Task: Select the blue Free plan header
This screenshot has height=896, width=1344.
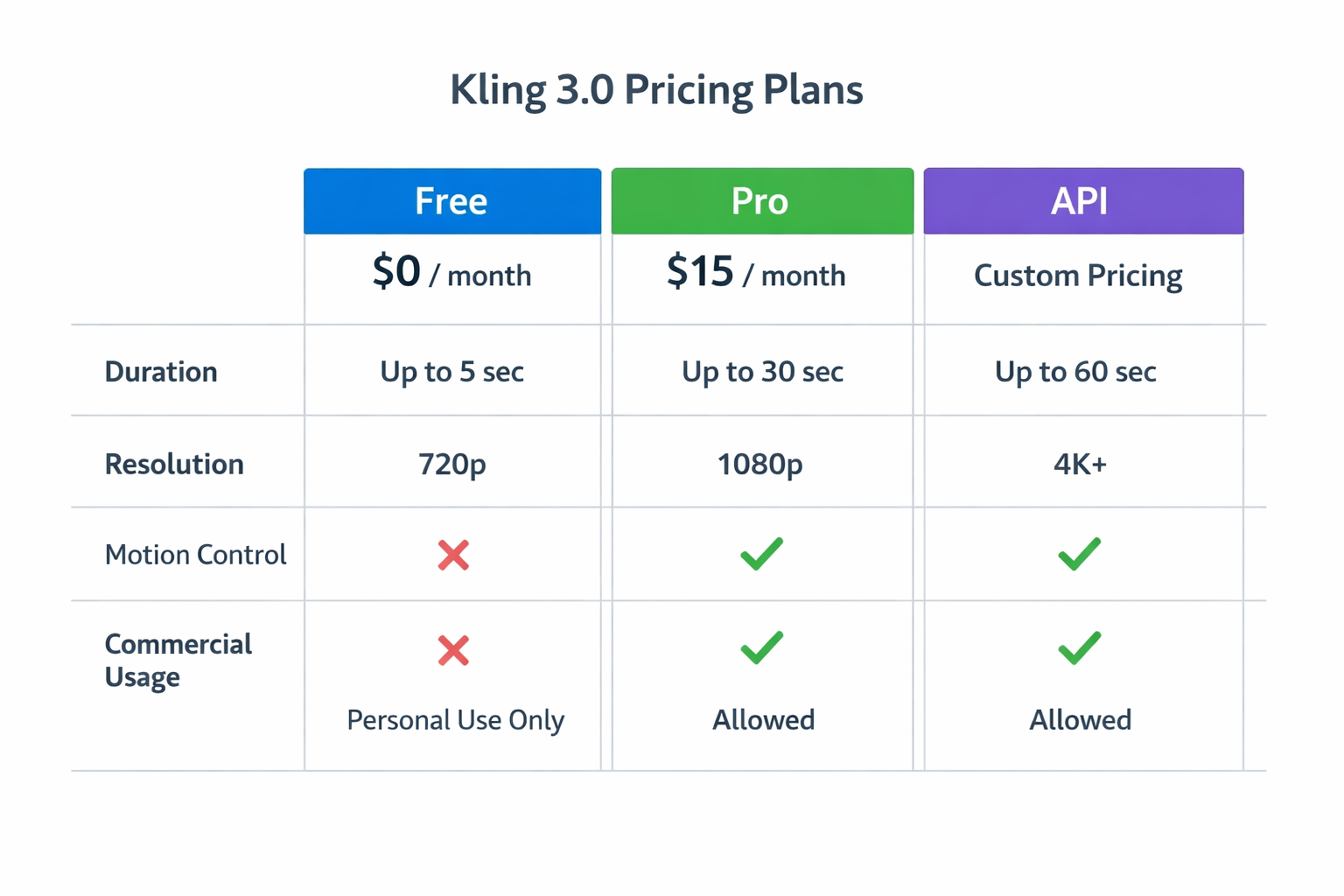Action: pos(452,201)
